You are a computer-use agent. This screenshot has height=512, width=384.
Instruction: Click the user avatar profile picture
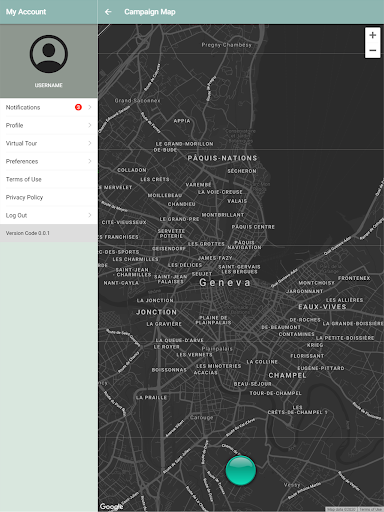(x=49, y=54)
